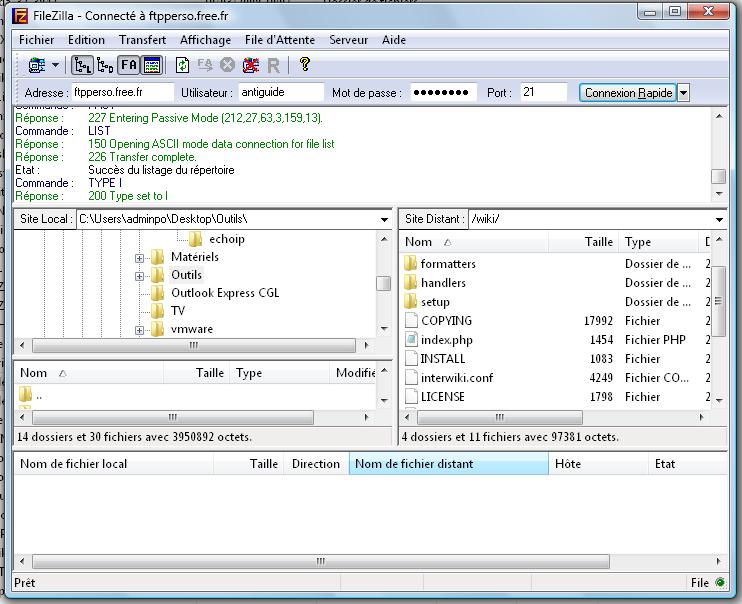Sort remote files by Taille column
This screenshot has width=742, height=604.
583,242
